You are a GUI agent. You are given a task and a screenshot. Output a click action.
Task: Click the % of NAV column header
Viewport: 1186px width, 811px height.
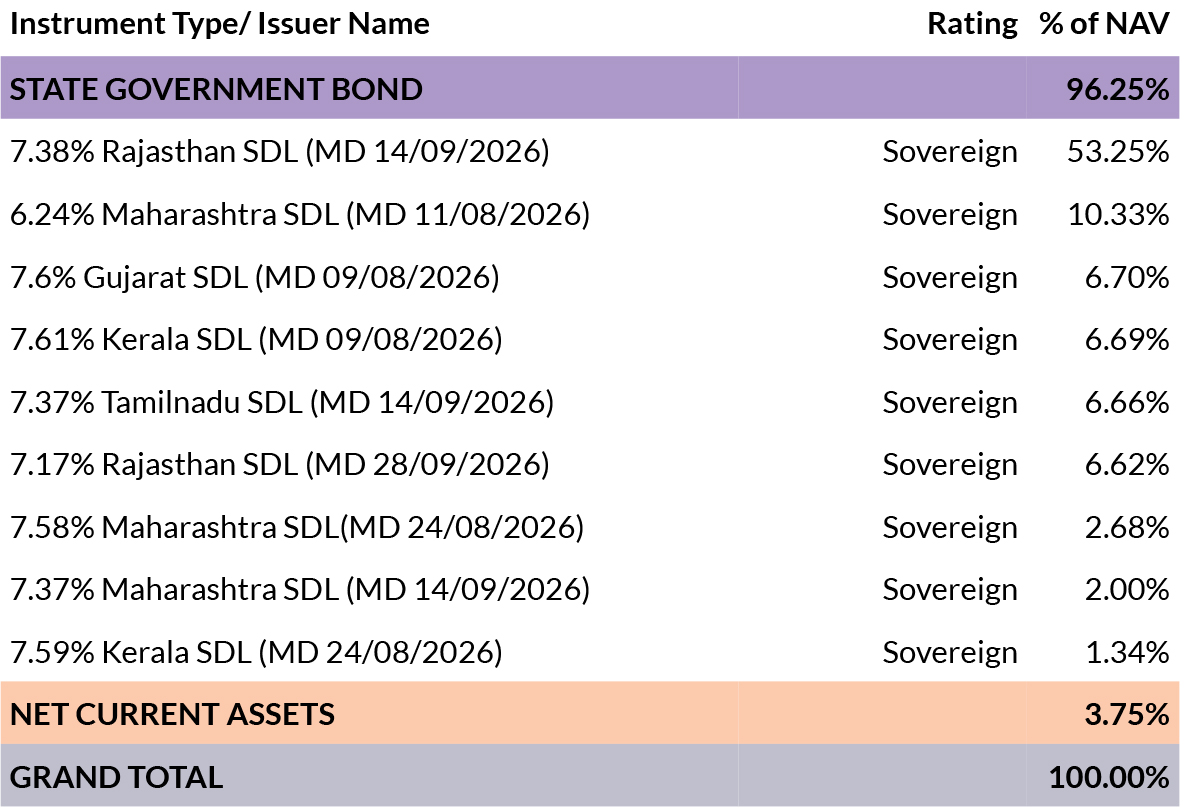pos(1104,24)
